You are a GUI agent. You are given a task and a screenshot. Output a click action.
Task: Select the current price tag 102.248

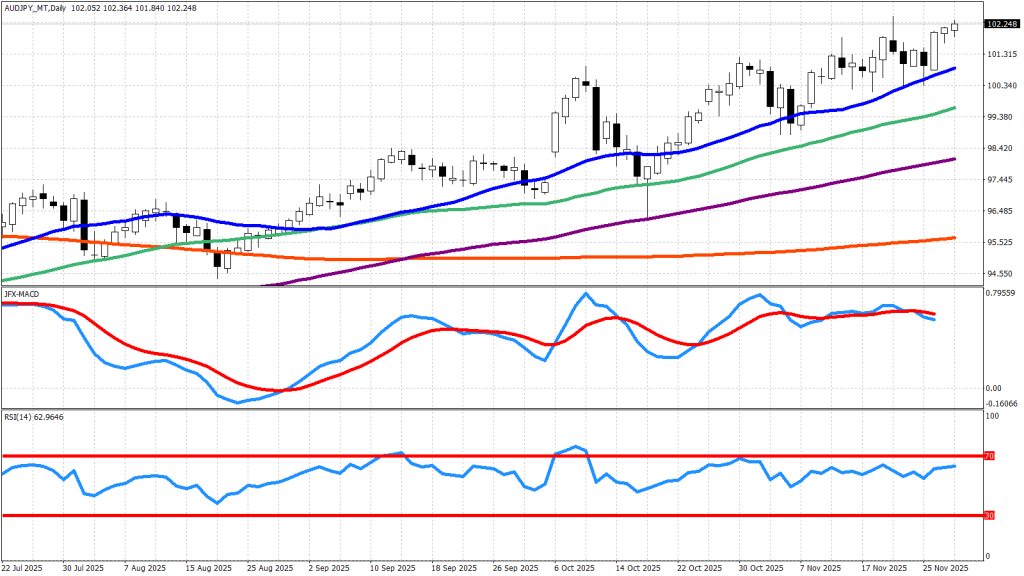(1003, 25)
